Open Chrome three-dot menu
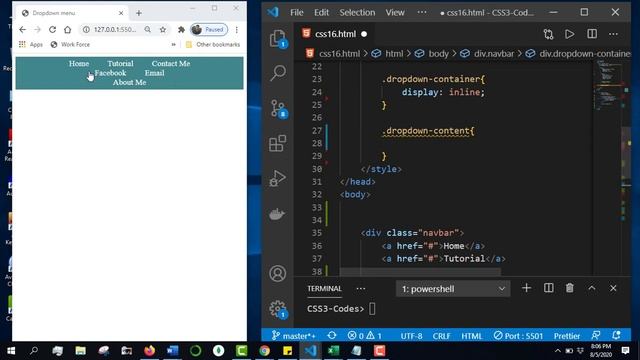 click(x=236, y=29)
